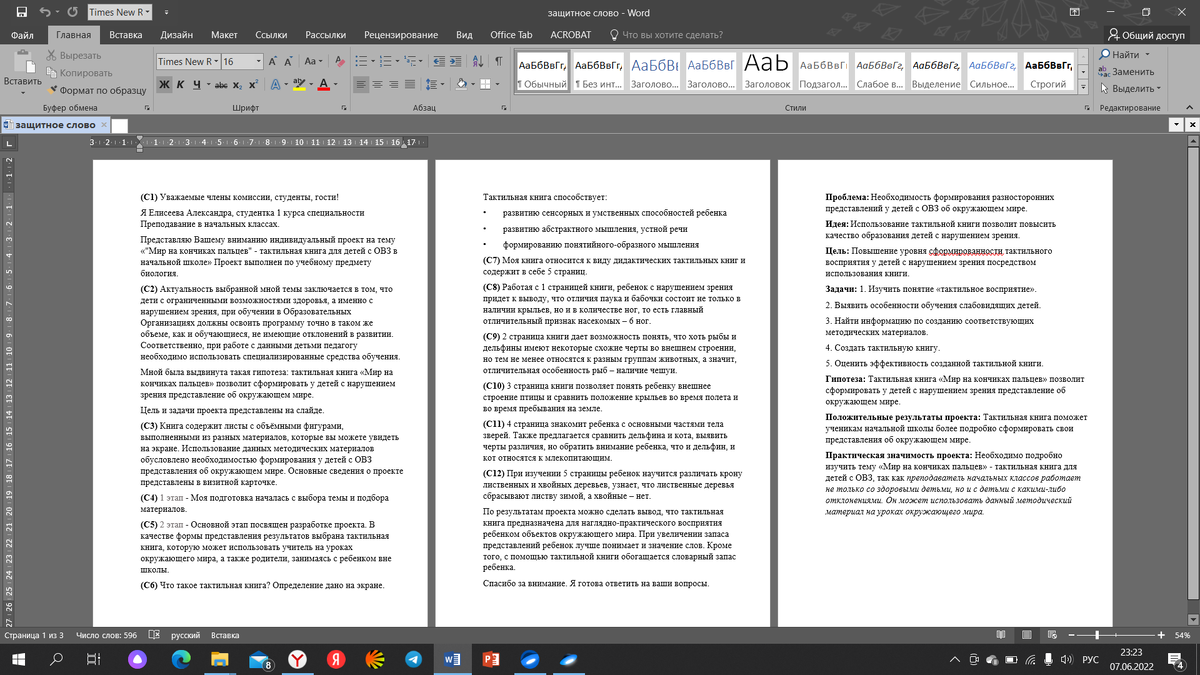Switch to the ACROBAT ribbon tab
The width and height of the screenshot is (1200, 675).
570,34
